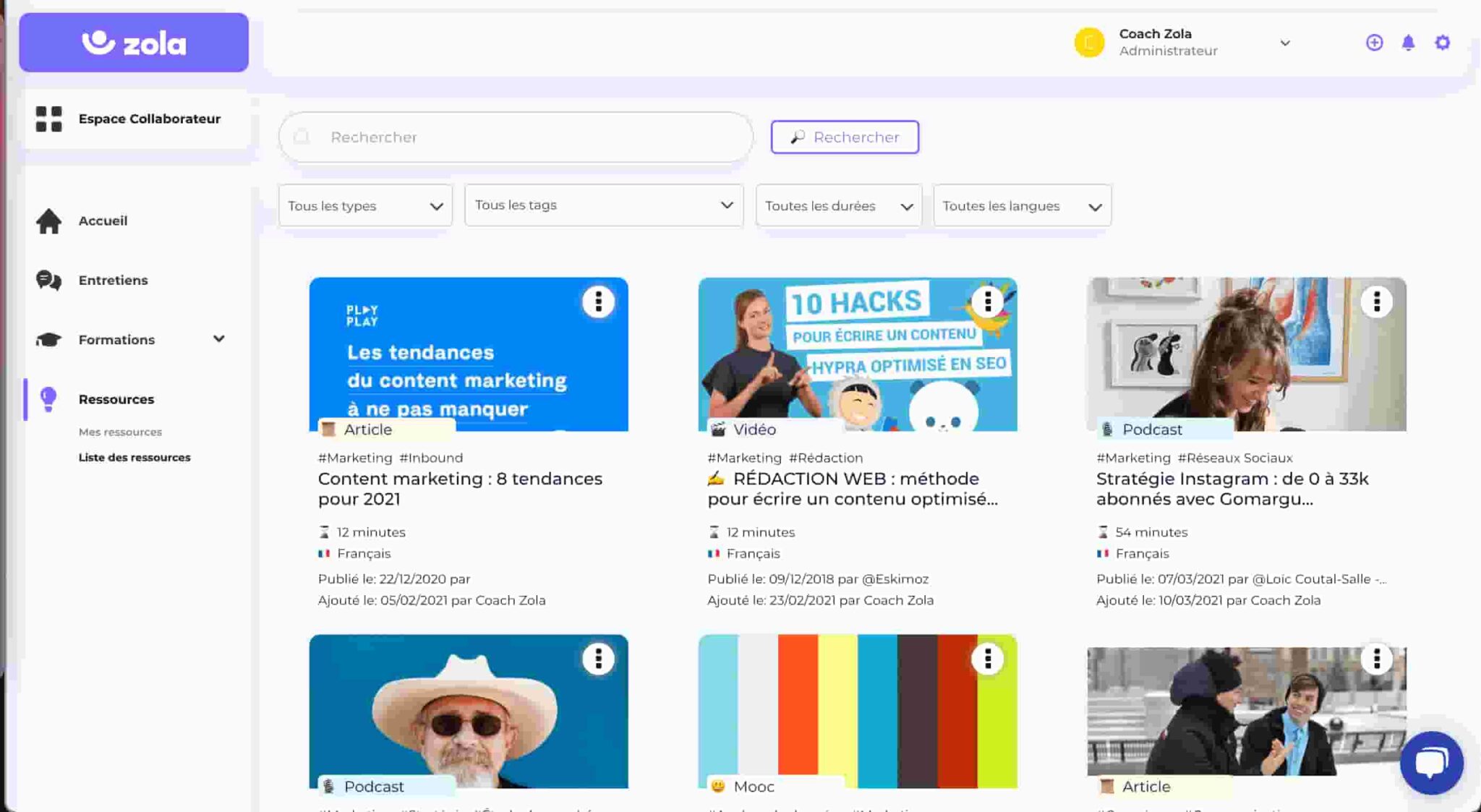This screenshot has height=812, width=1481.
Task: Open the chat support bubble
Action: click(x=1431, y=762)
